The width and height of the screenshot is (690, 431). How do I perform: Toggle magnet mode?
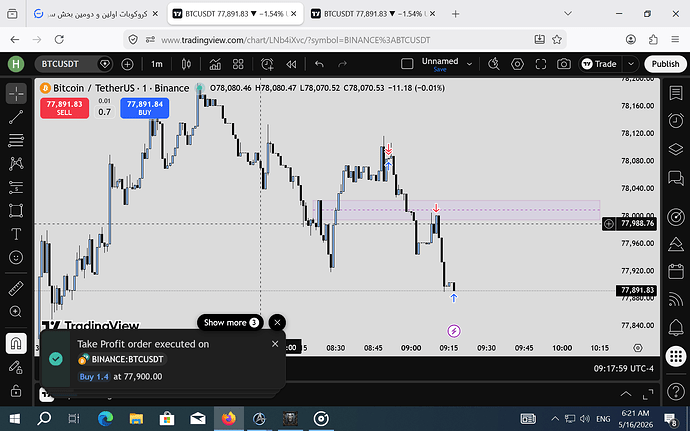[16, 343]
